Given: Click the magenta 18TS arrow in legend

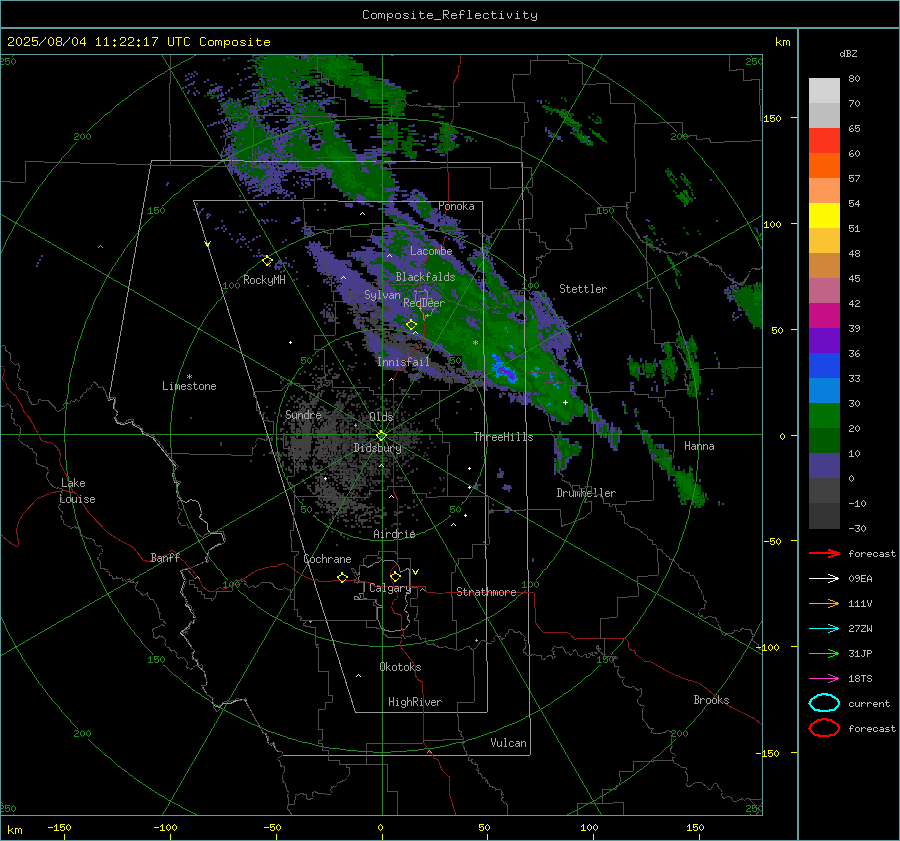Looking at the screenshot, I should (x=824, y=679).
